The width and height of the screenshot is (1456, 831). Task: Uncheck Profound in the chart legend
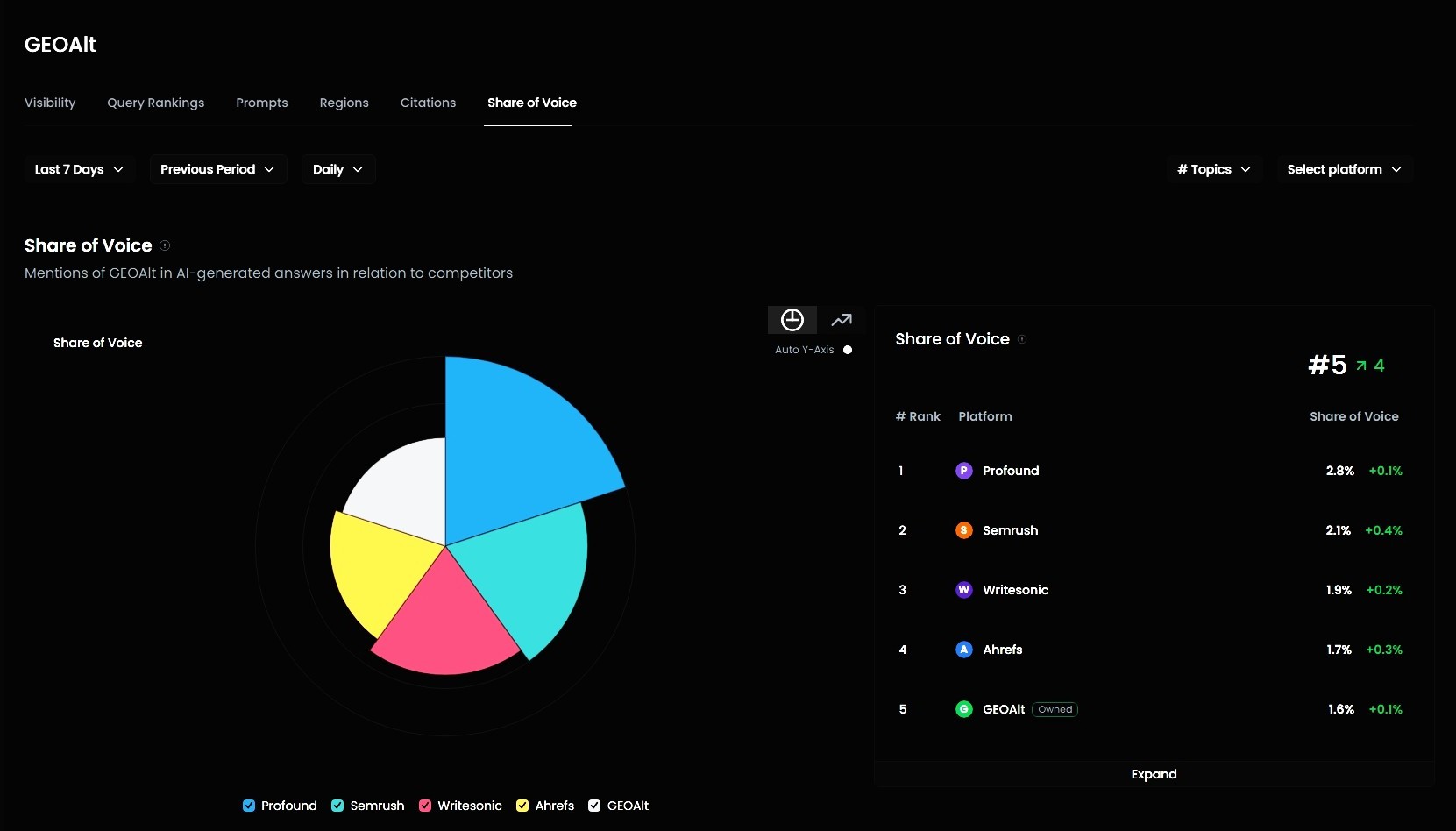tap(248, 805)
